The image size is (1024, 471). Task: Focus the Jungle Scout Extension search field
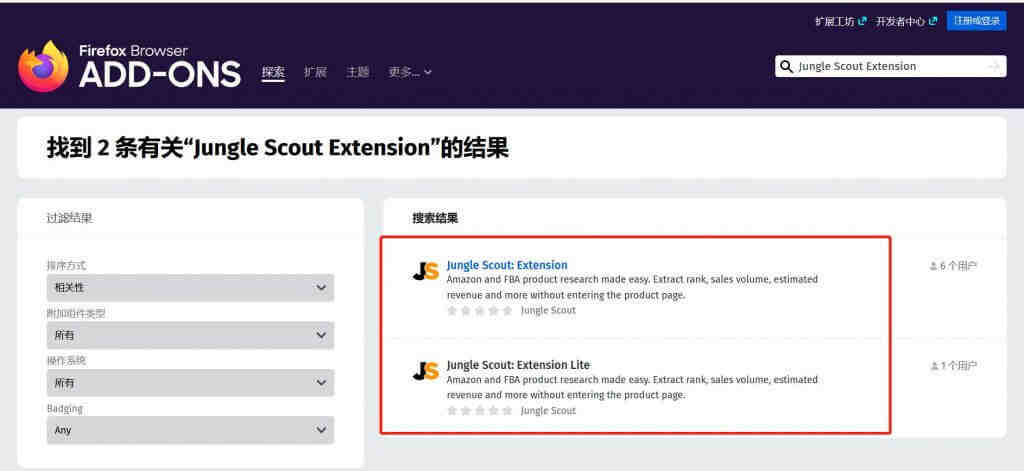tap(890, 67)
